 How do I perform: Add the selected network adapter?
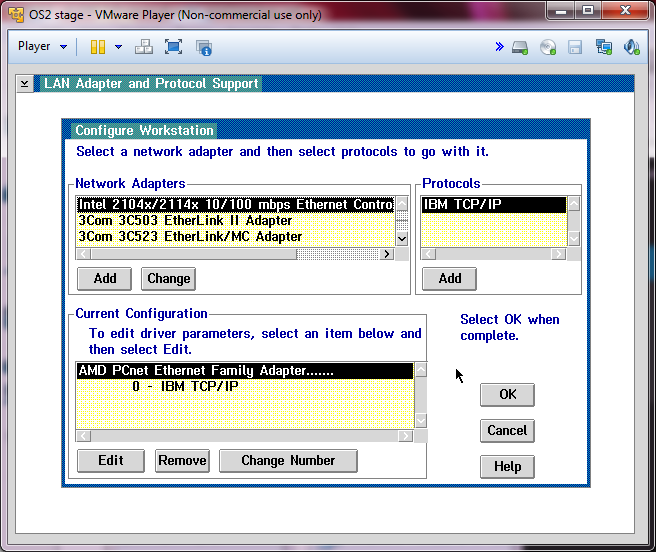105,278
